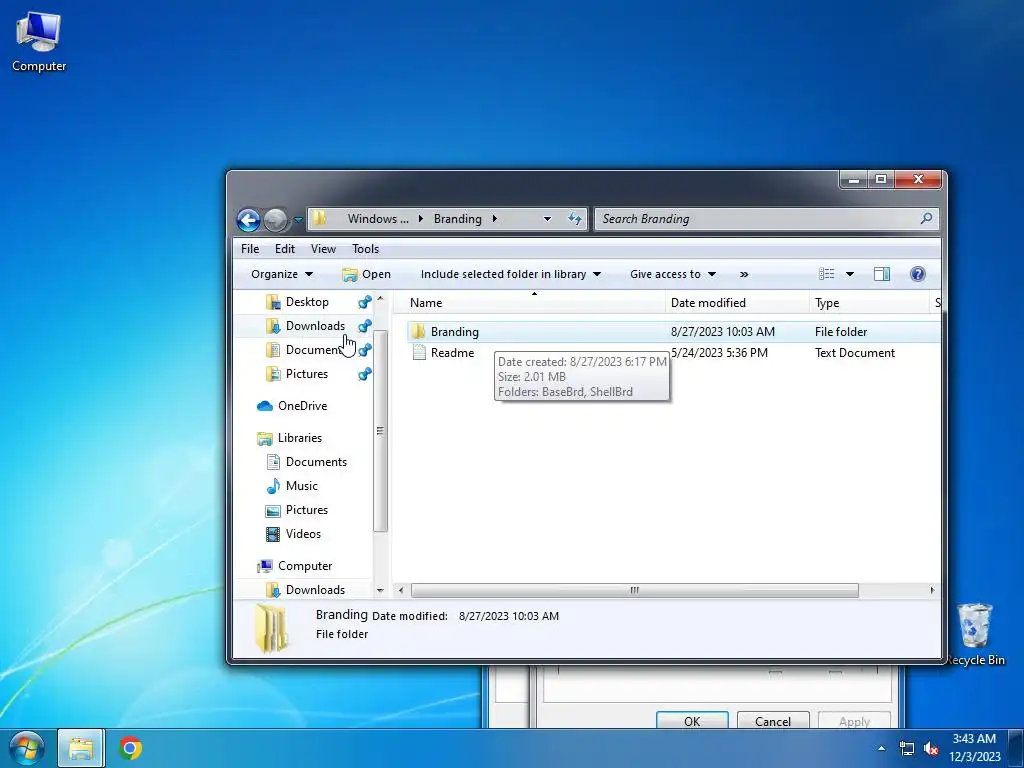Screen dimensions: 1024x768
Task: Click the pin icon beside Desktop
Action: point(364,302)
